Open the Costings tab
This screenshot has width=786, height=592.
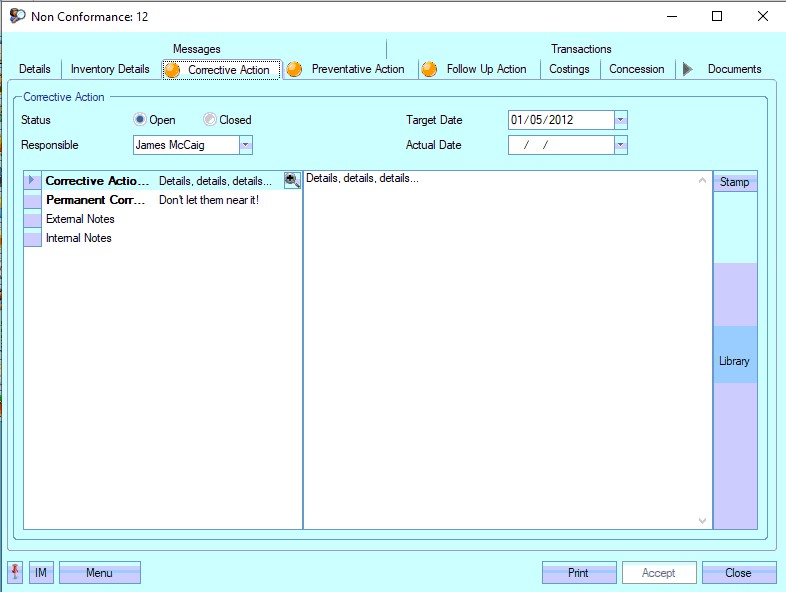[x=570, y=69]
